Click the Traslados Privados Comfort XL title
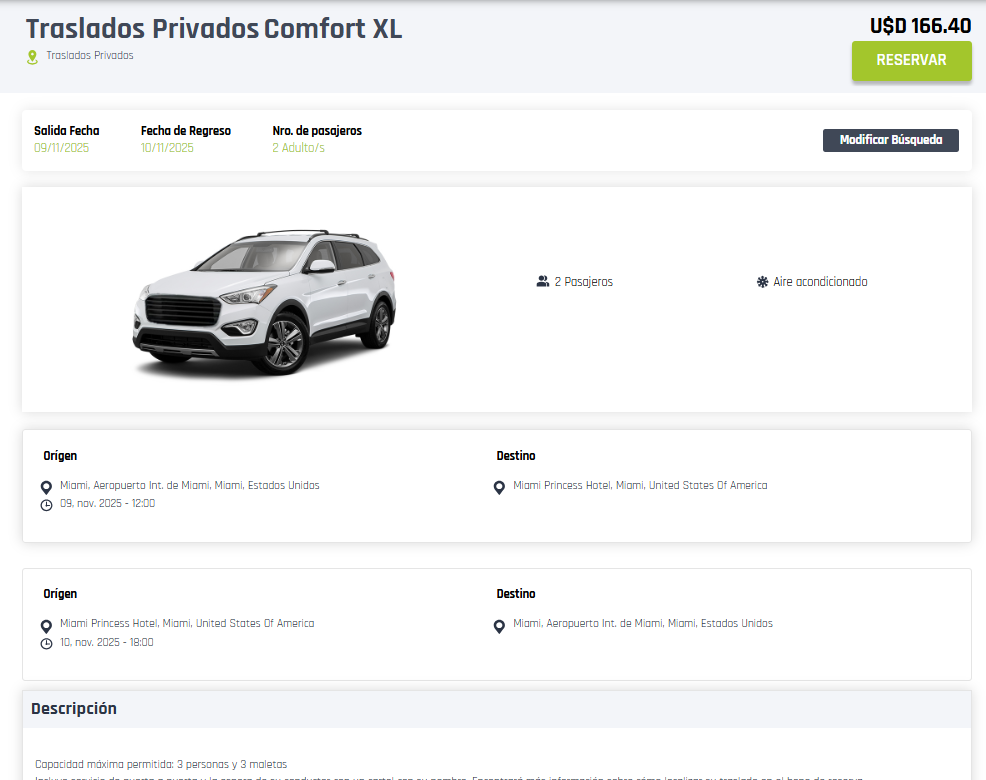This screenshot has height=780, width=986. pos(214,29)
